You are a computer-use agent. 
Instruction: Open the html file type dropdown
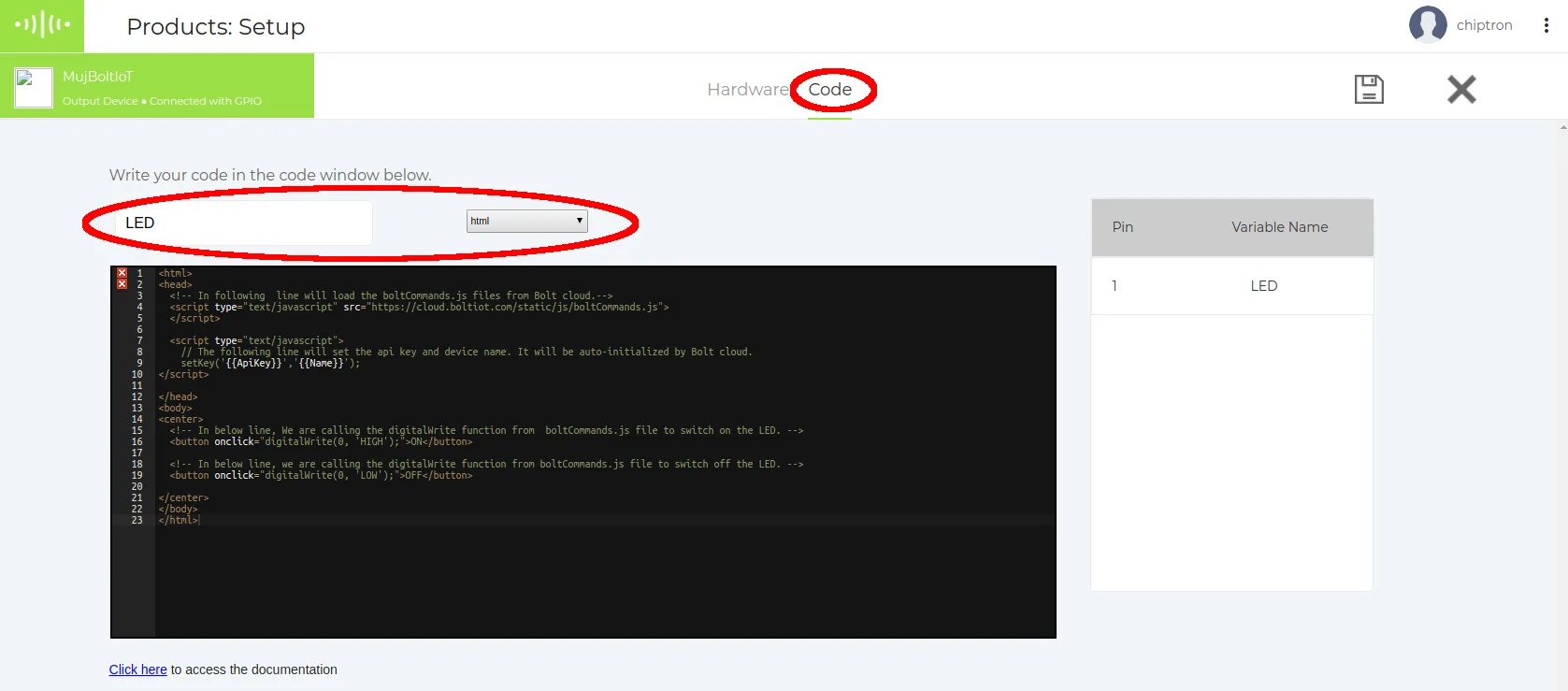coord(526,221)
